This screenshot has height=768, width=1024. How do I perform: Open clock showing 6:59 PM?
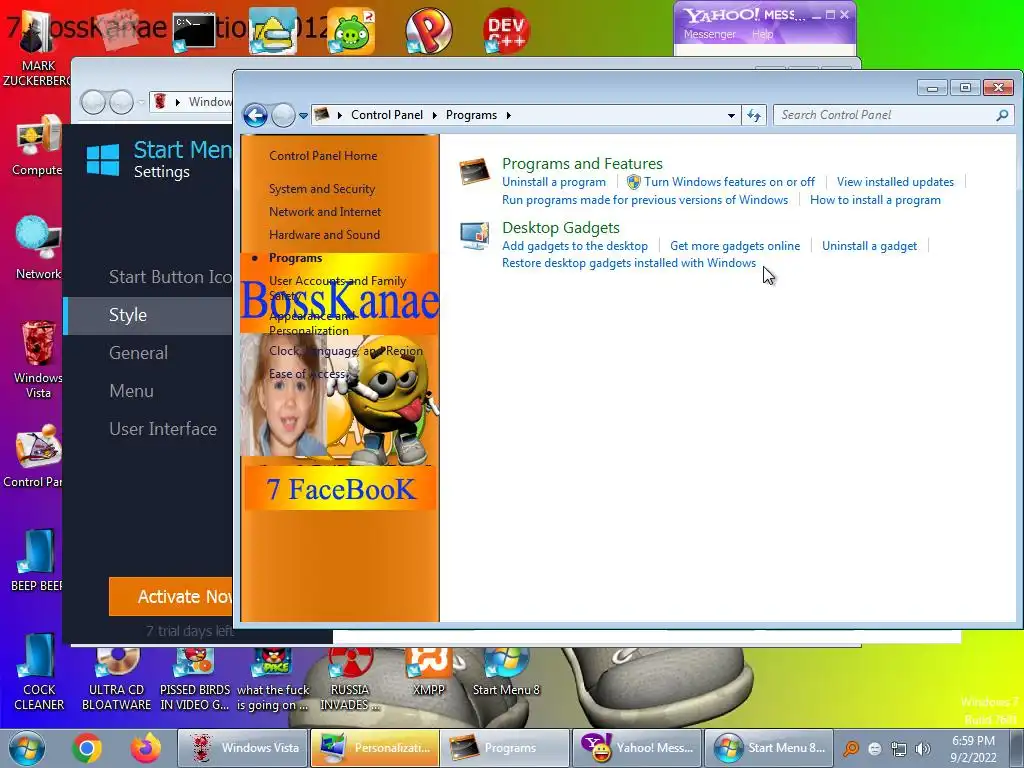coord(973,749)
